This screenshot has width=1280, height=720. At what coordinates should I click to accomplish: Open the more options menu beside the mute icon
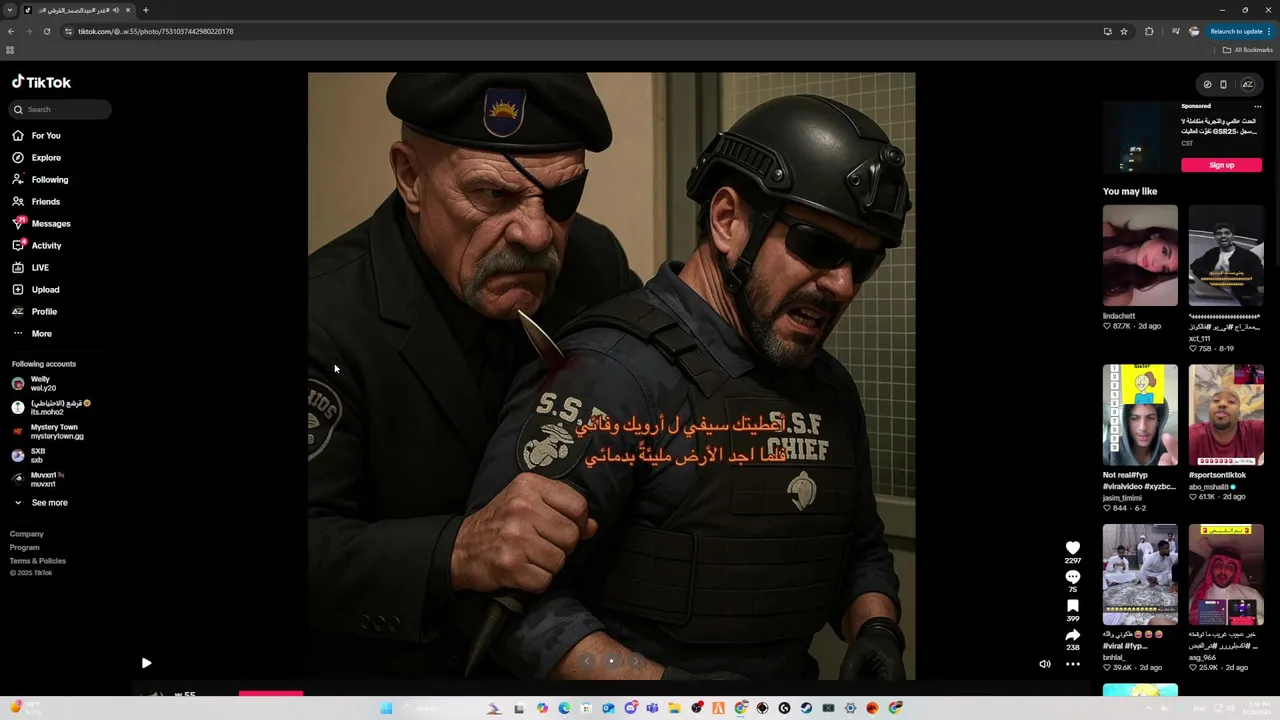(1073, 664)
